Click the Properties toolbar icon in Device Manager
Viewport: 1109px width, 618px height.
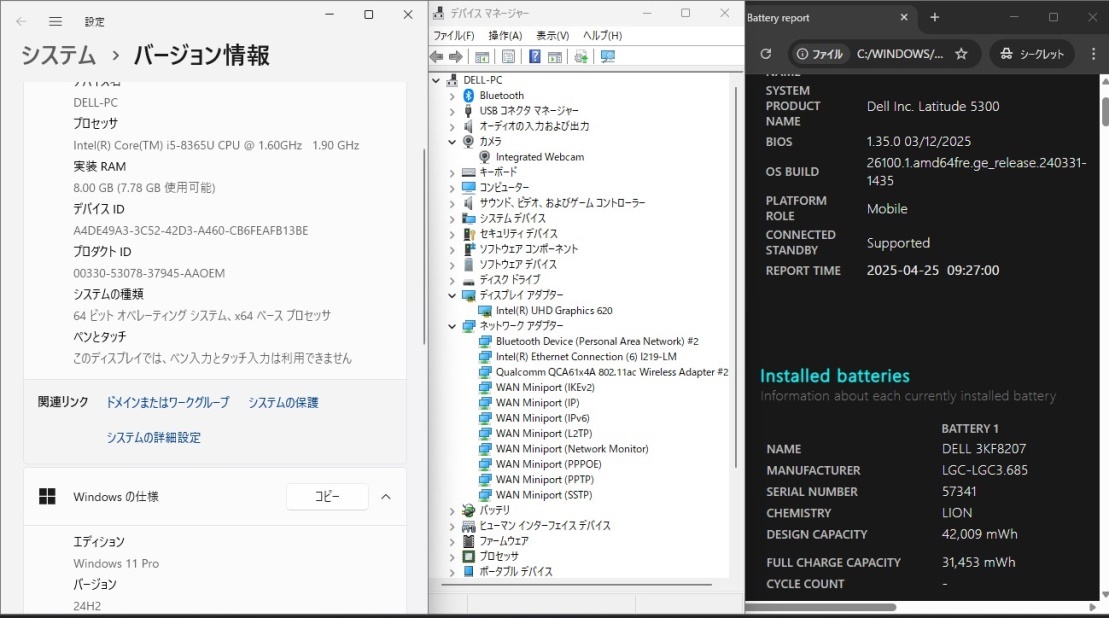click(x=509, y=57)
